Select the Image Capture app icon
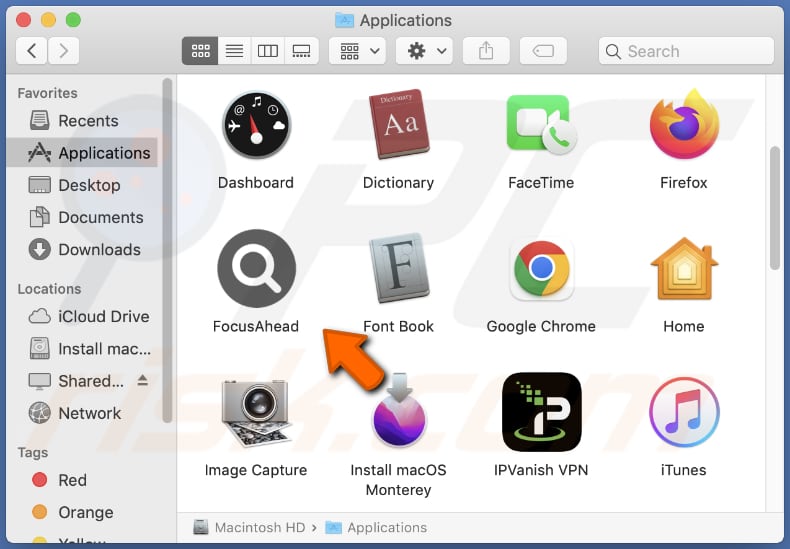 [256, 413]
